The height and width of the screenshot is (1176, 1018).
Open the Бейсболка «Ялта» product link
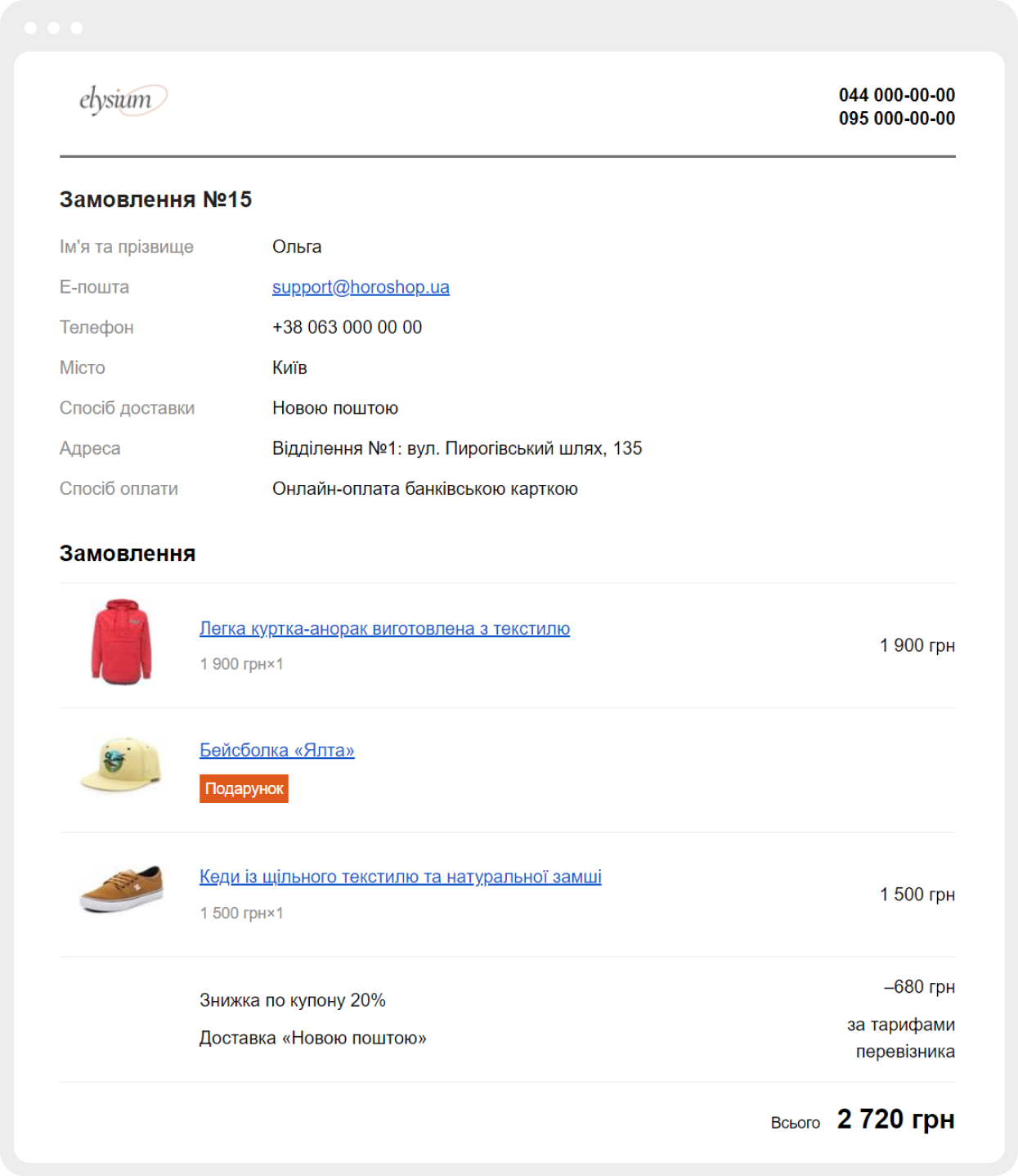pos(277,750)
